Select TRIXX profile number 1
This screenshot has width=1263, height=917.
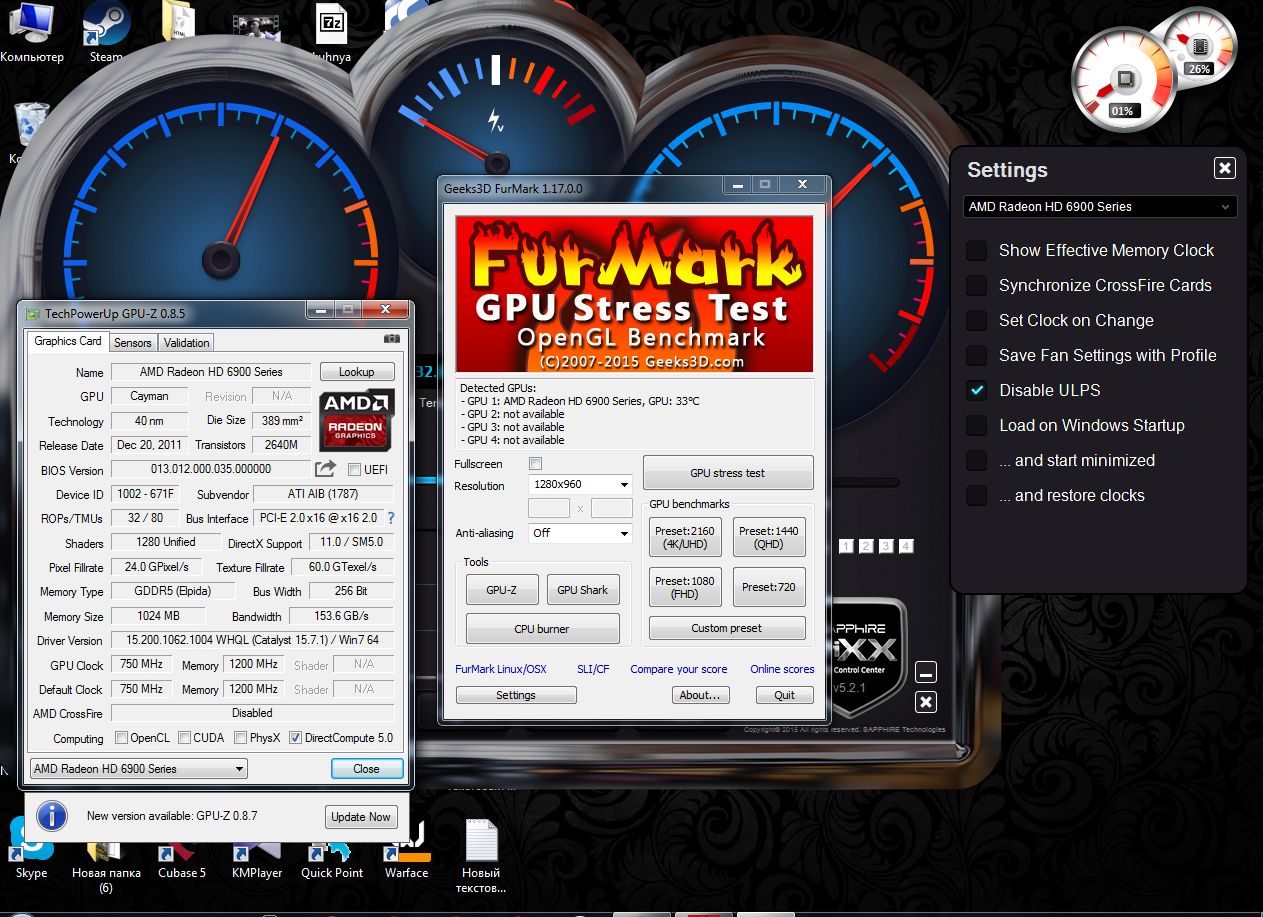point(846,546)
